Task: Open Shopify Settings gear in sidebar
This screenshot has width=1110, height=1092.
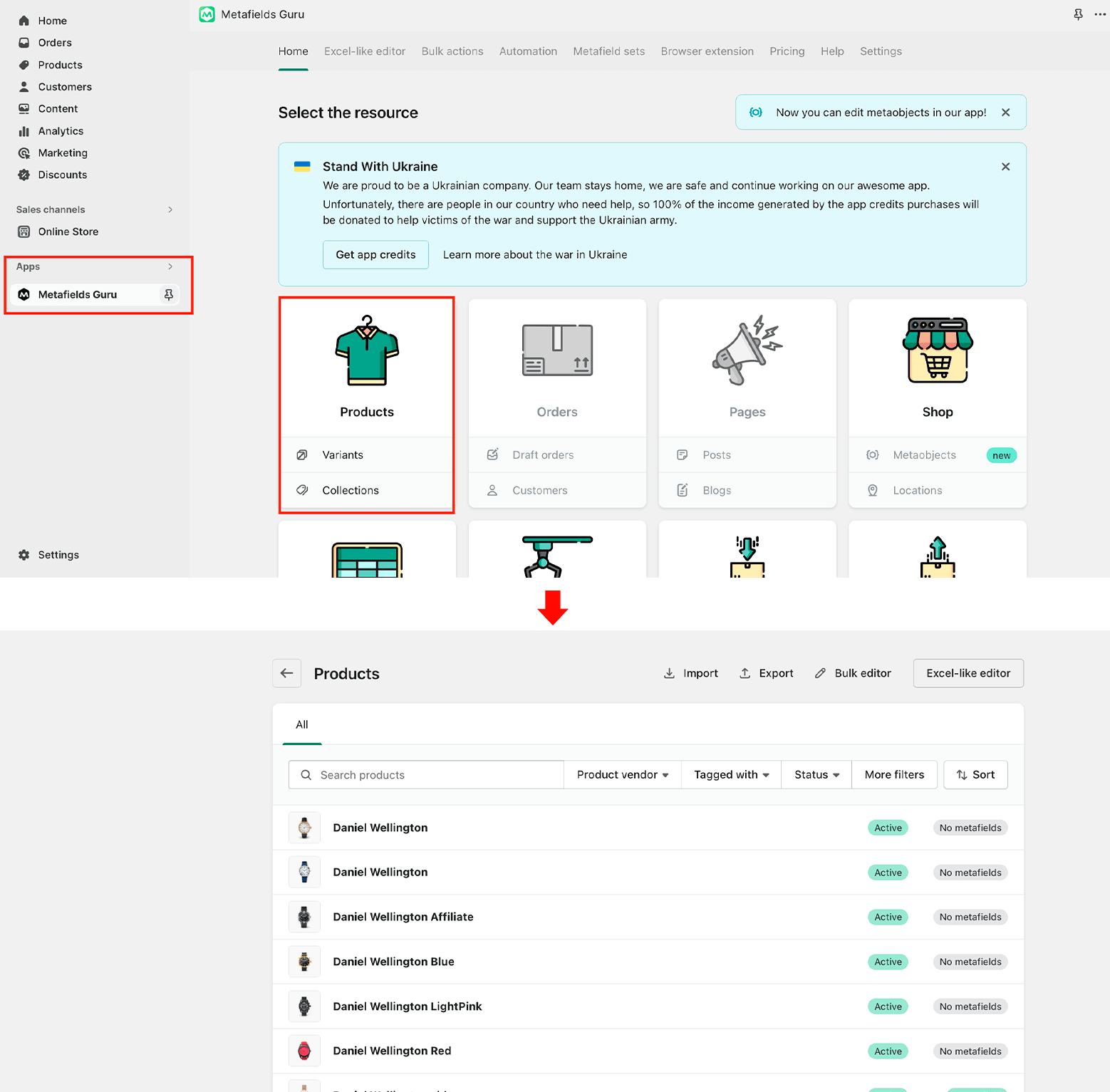Action: pyautogui.click(x=58, y=555)
